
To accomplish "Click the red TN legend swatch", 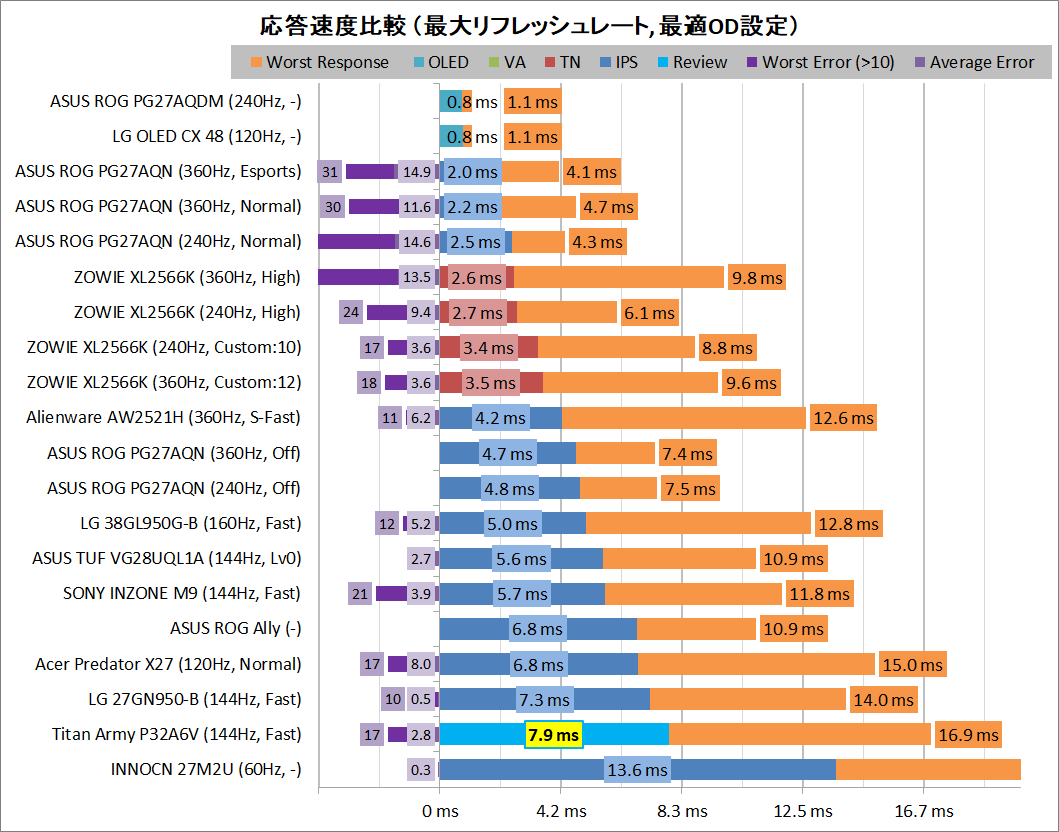I will (550, 63).
